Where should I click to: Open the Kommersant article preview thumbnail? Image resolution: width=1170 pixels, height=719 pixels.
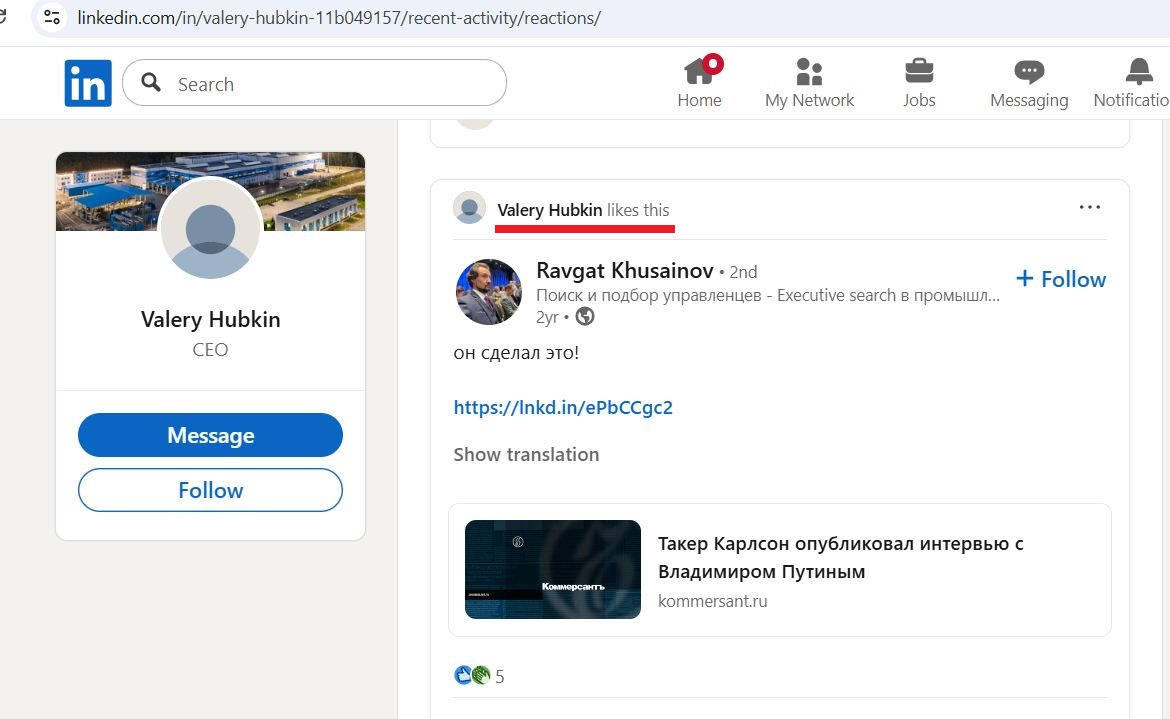[553, 569]
